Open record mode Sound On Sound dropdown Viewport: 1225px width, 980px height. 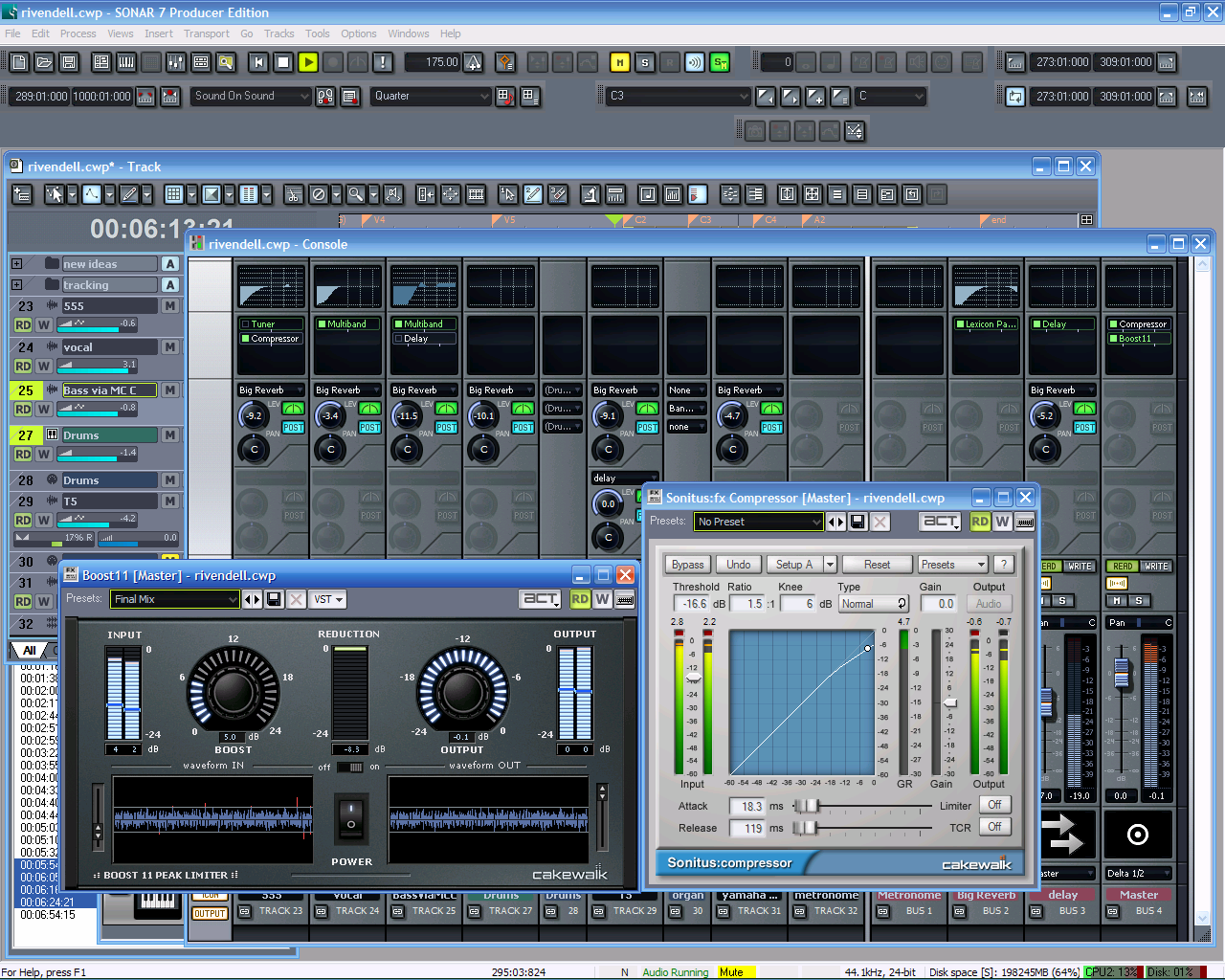coord(253,96)
